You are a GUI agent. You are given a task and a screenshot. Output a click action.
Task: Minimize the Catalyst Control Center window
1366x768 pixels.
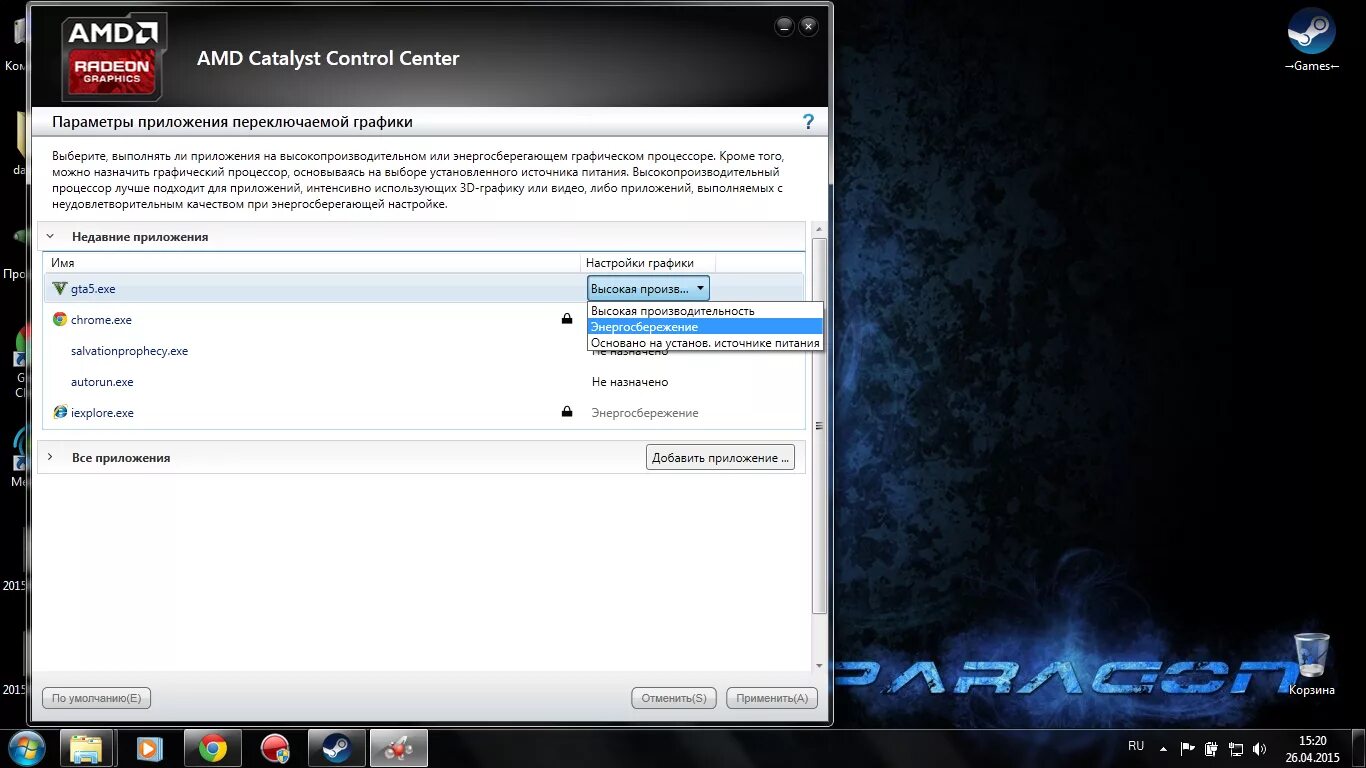click(785, 26)
